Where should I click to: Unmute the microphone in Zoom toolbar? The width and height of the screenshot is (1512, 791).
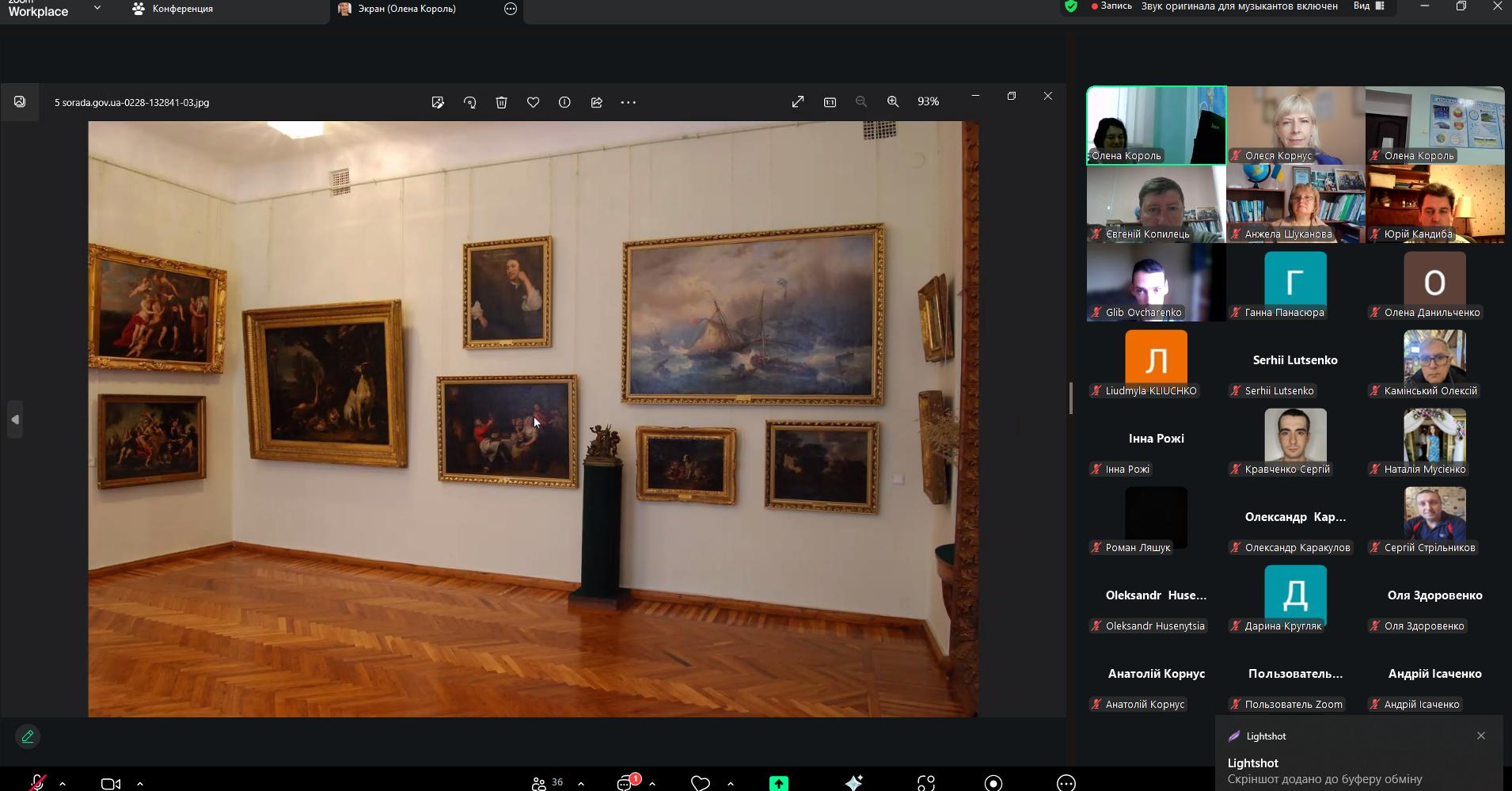tap(37, 782)
